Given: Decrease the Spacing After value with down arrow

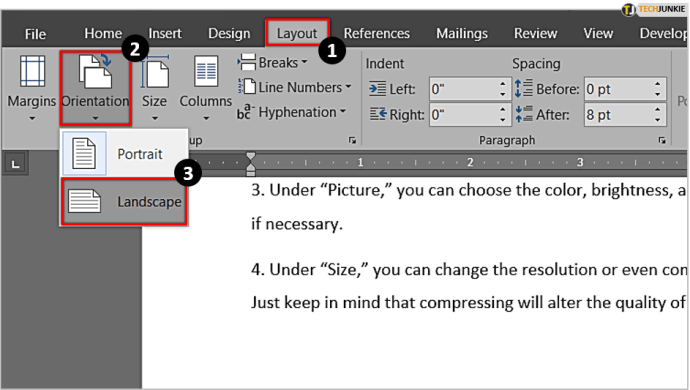Looking at the screenshot, I should pyautogui.click(x=657, y=120).
